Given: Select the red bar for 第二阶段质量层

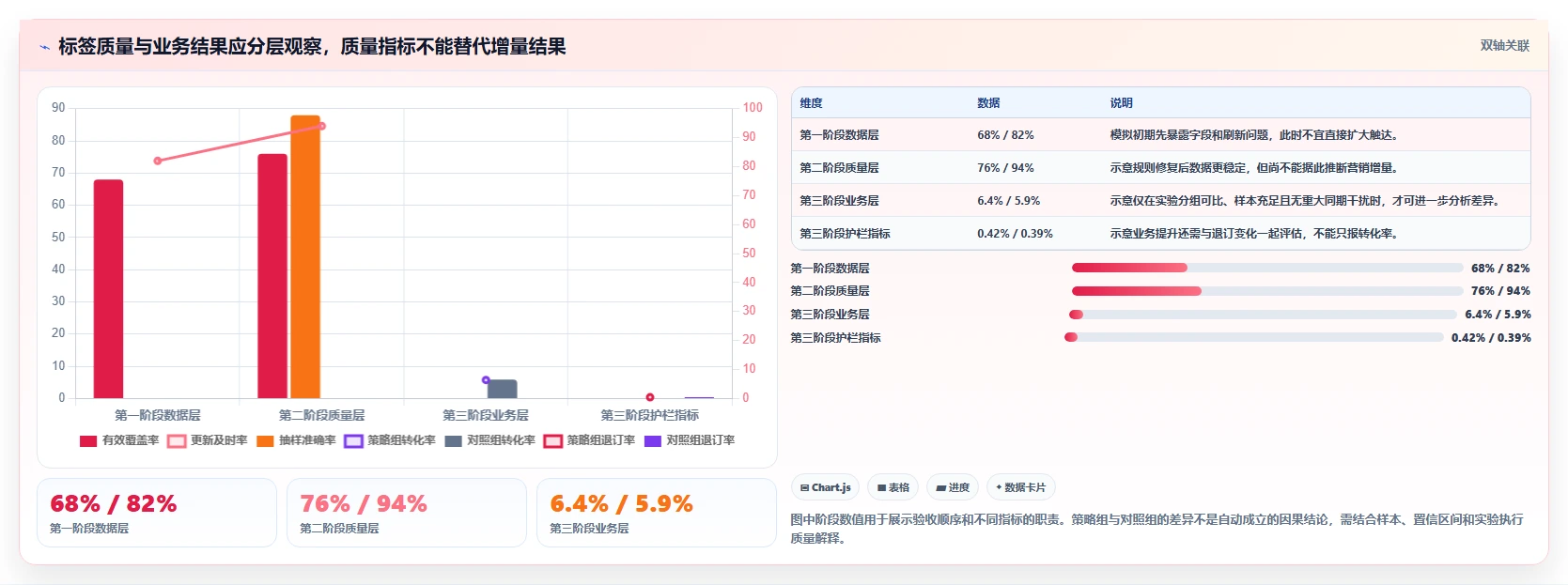Looking at the screenshot, I should click(x=272, y=276).
